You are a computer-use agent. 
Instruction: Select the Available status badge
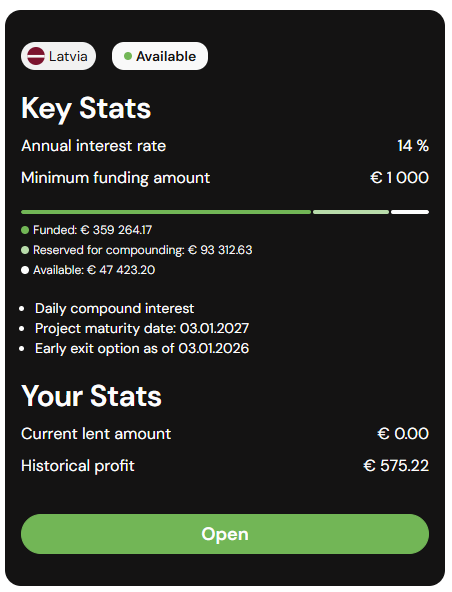[x=160, y=56]
